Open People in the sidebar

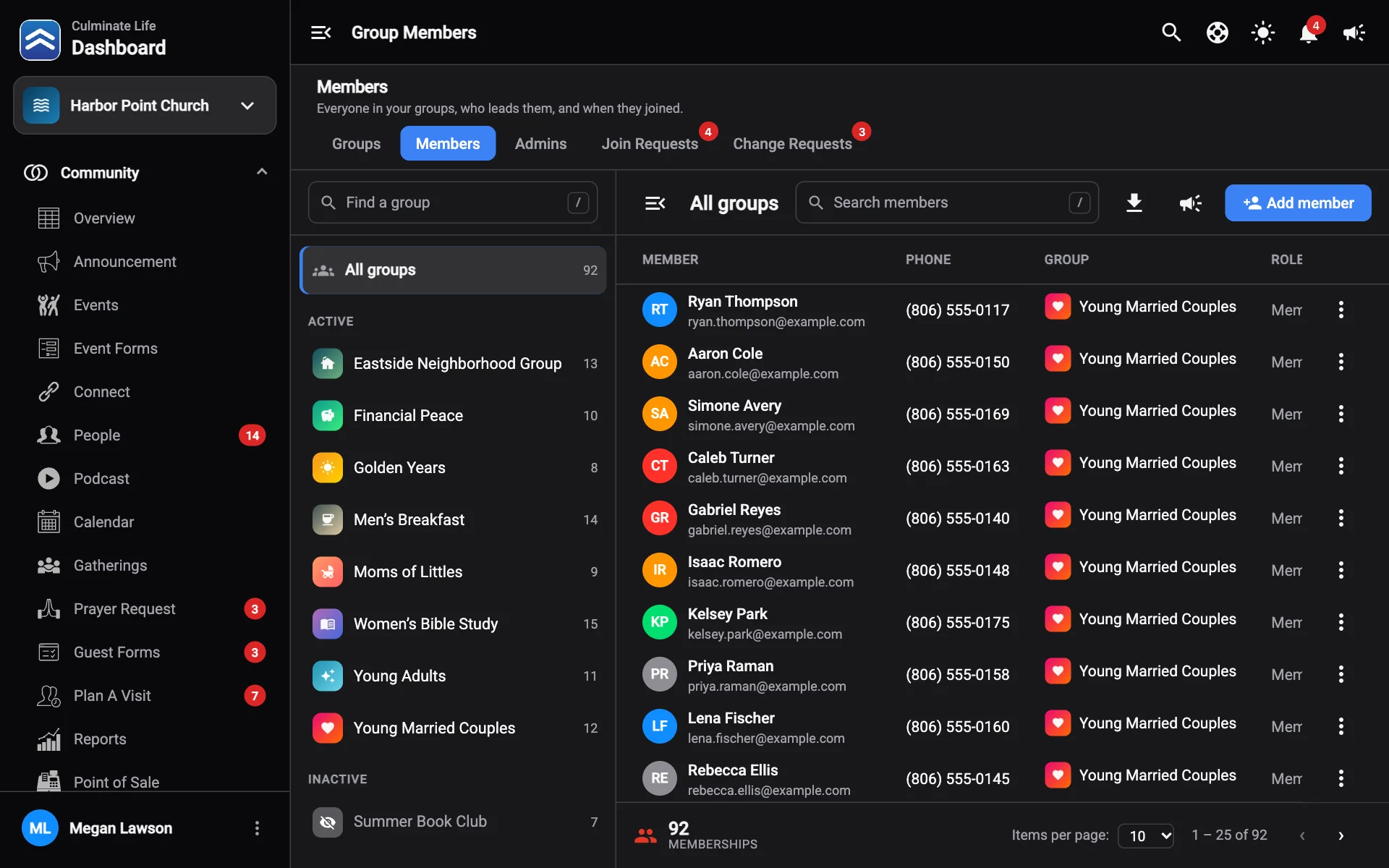click(145, 435)
